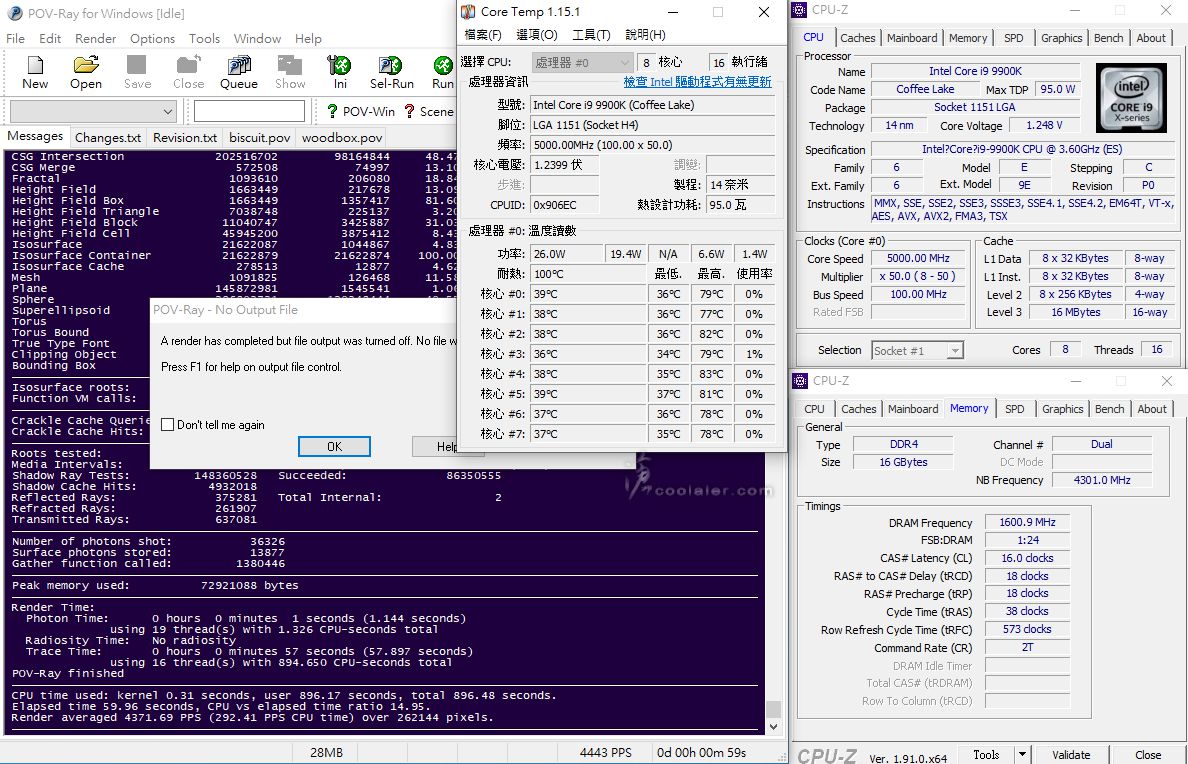Open the 說明(H) menu in Core Temp
The width and height of the screenshot is (1188, 764).
coord(646,35)
